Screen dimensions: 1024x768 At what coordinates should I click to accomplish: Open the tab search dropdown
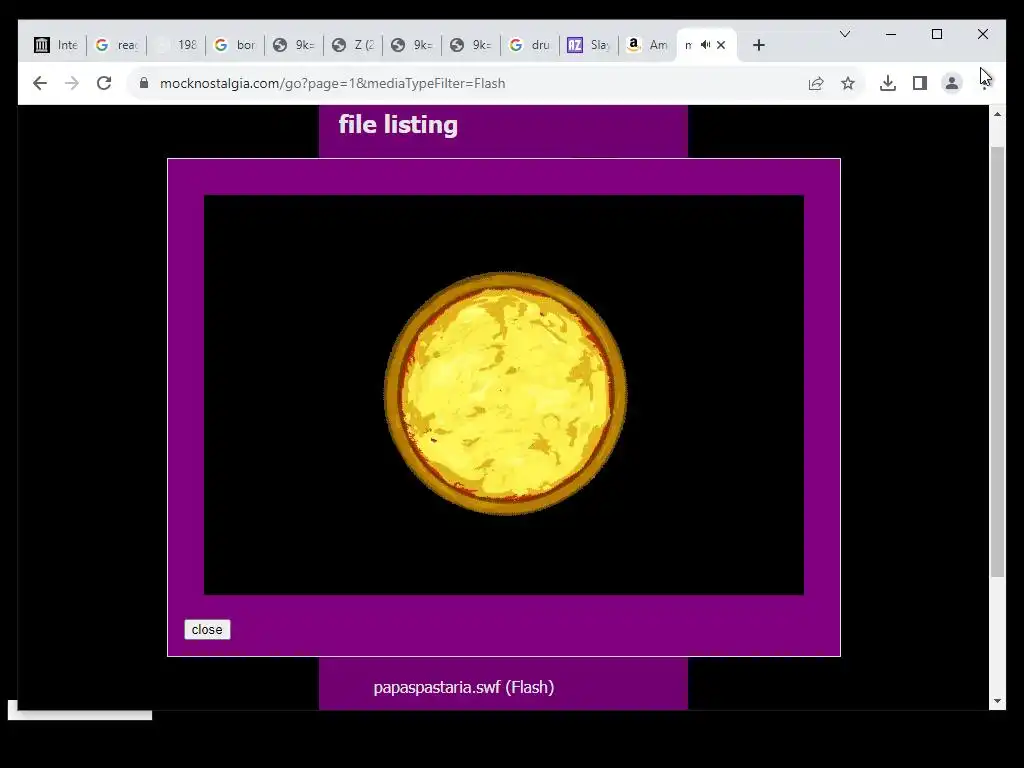click(844, 34)
